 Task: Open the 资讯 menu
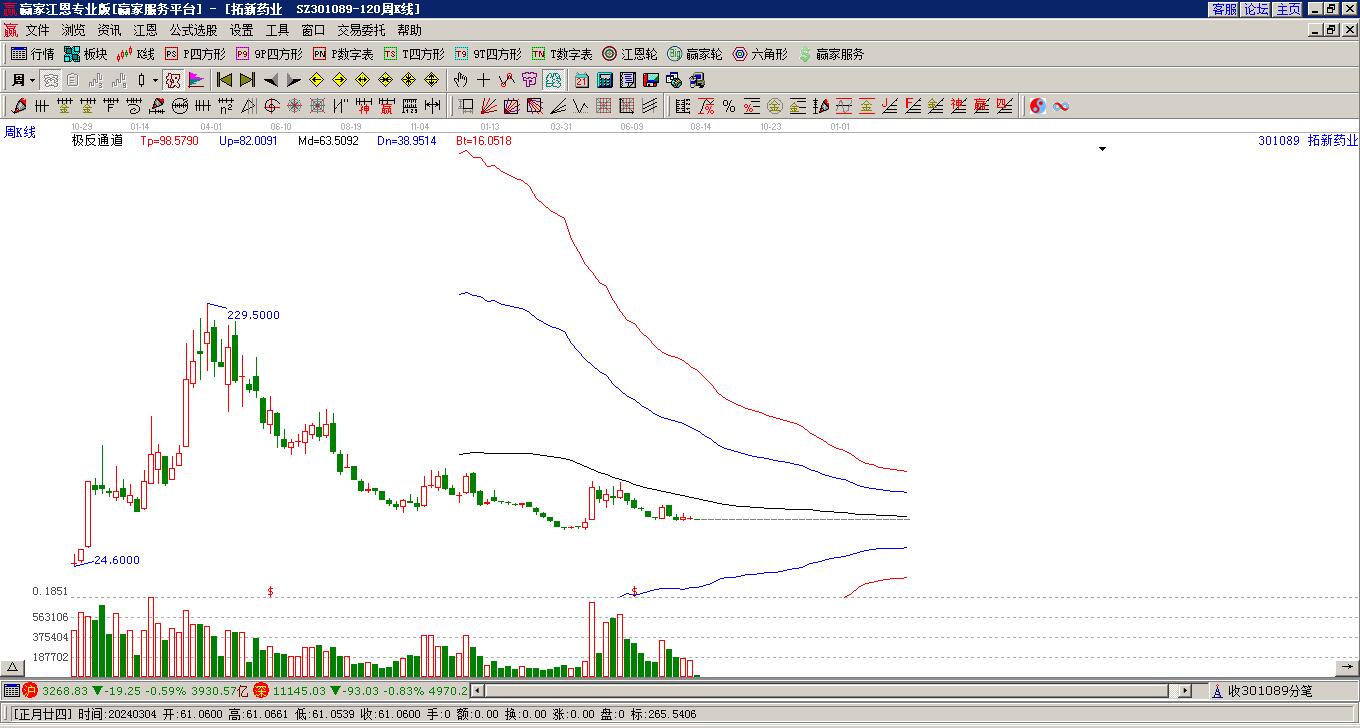(110, 30)
